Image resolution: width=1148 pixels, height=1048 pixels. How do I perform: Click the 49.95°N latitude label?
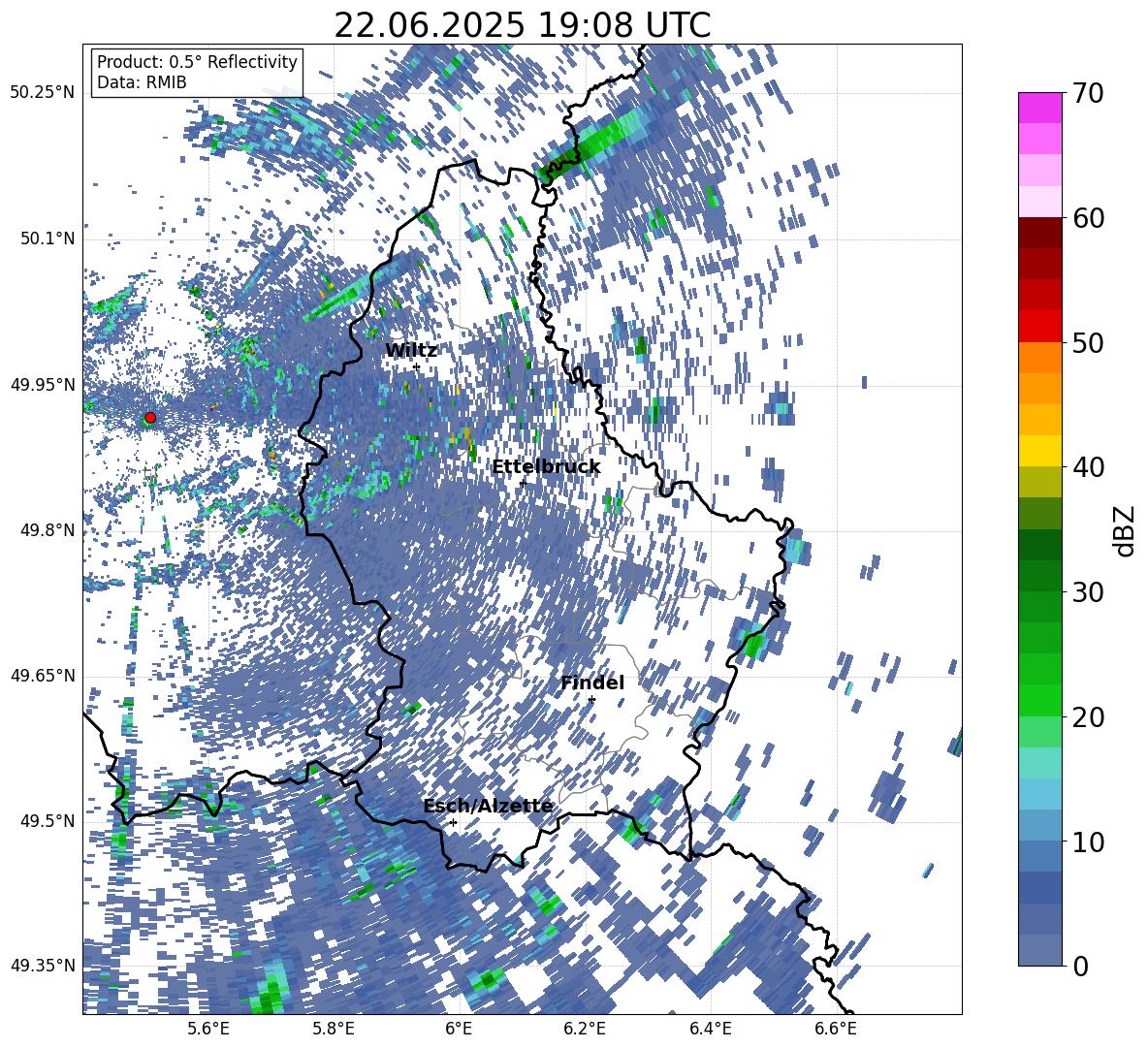click(x=43, y=384)
